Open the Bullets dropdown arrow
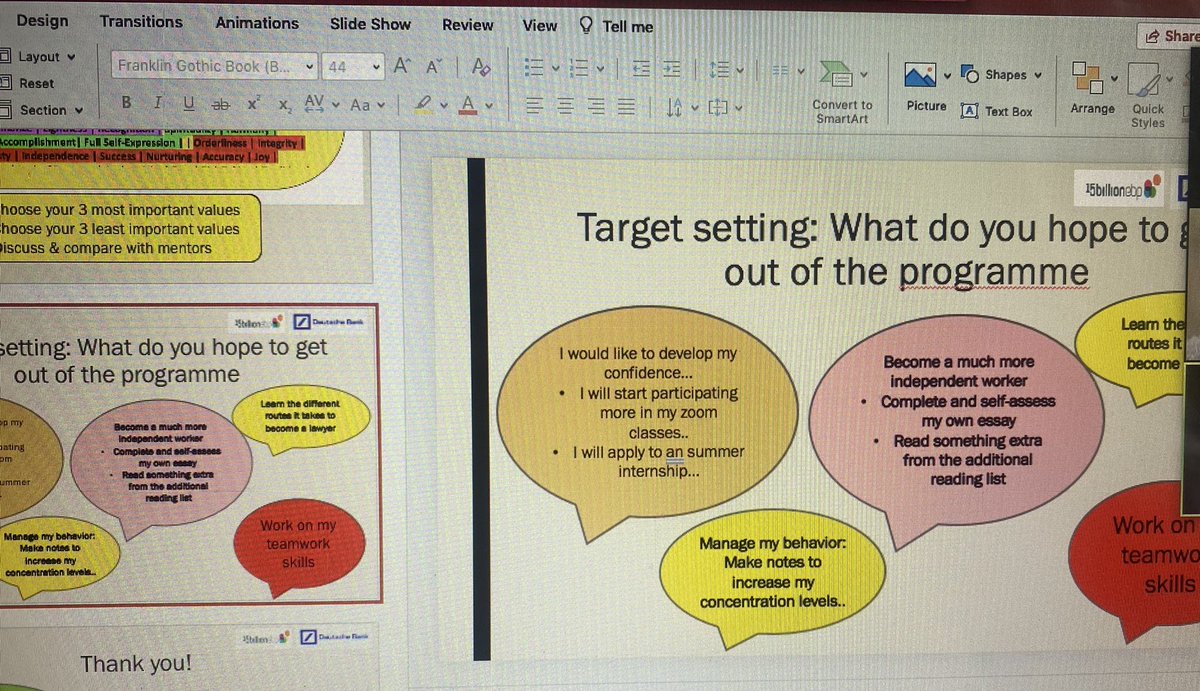 click(x=555, y=68)
